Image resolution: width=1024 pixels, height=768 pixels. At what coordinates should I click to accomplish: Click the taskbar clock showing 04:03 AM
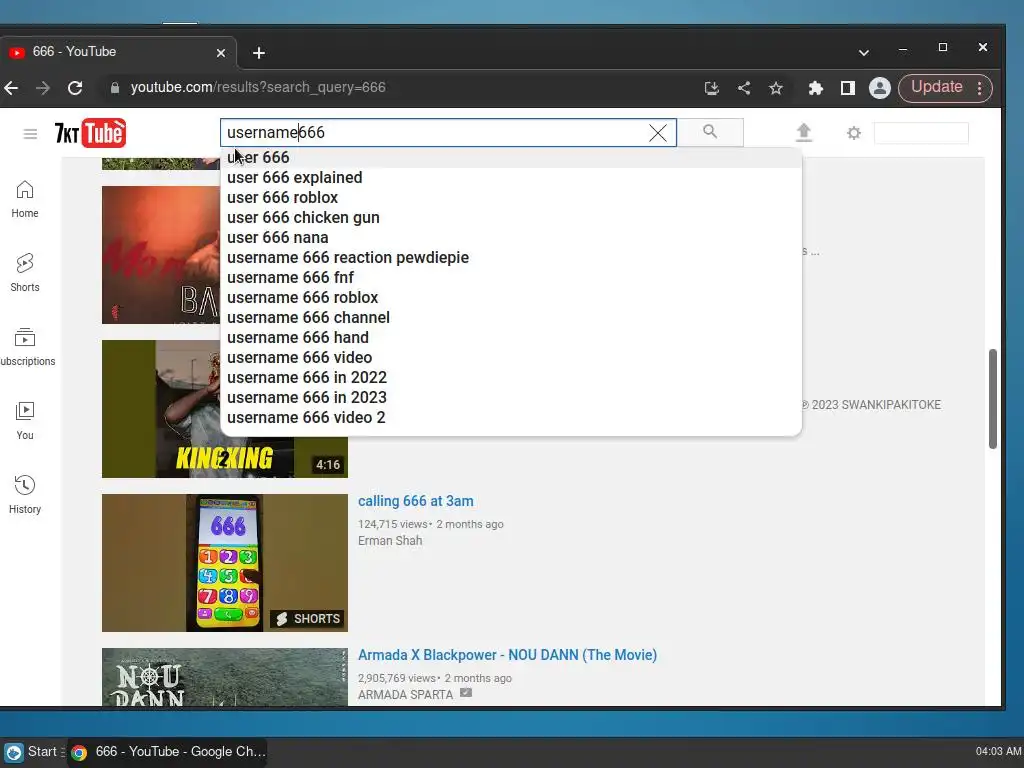(999, 752)
